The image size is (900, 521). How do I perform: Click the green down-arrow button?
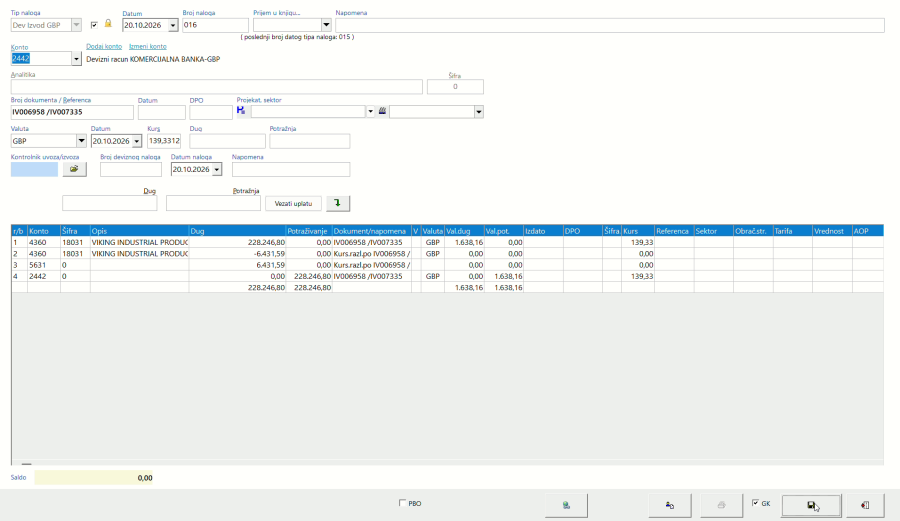[x=338, y=203]
